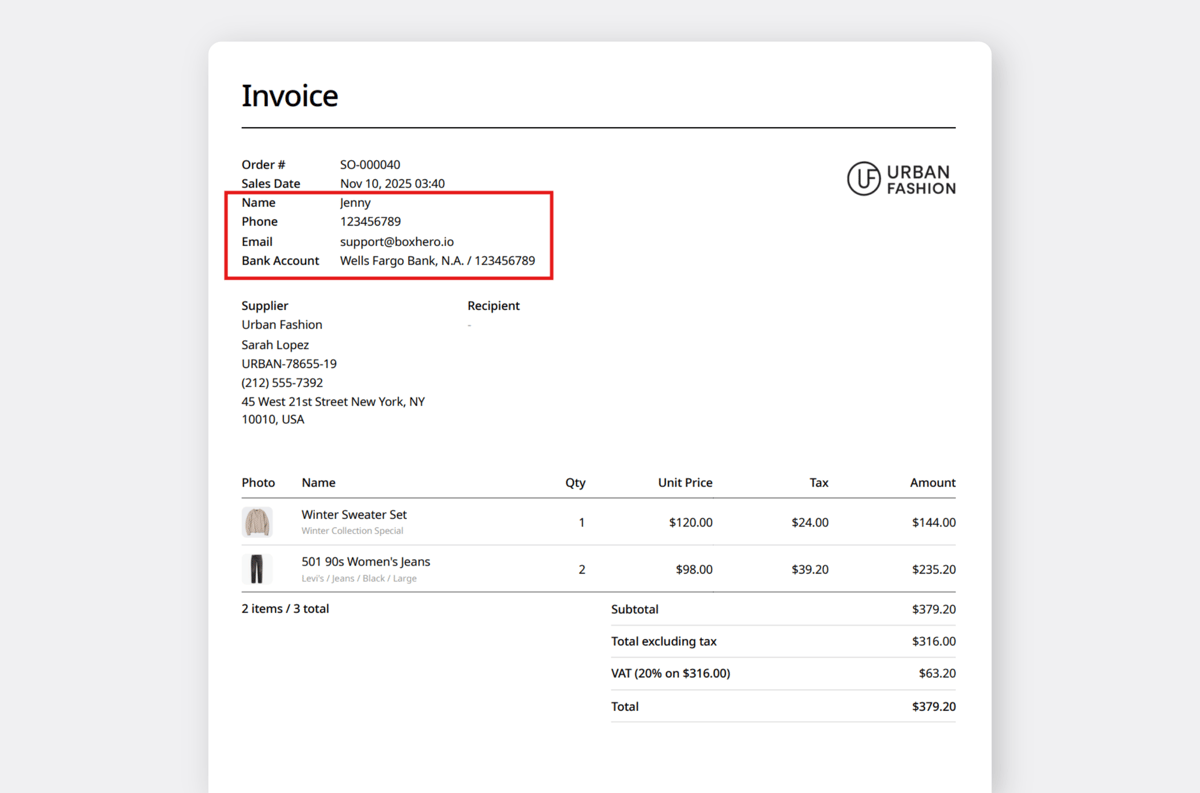Screen dimensions: 1200x793
Task: Select the Winter Sweater Set product photo
Action: [257, 521]
